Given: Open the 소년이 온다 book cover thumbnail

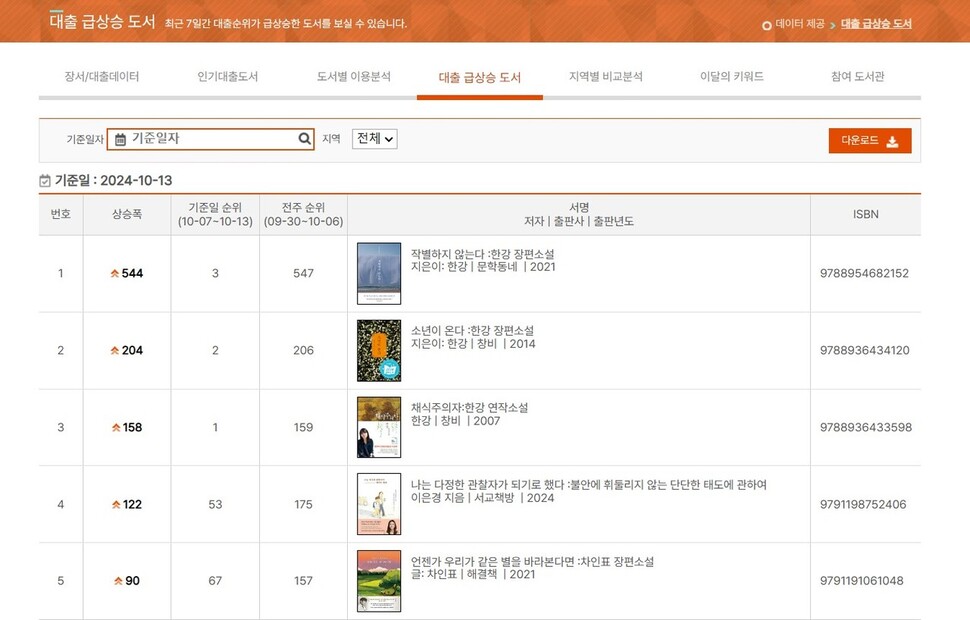Looking at the screenshot, I should click(x=379, y=350).
